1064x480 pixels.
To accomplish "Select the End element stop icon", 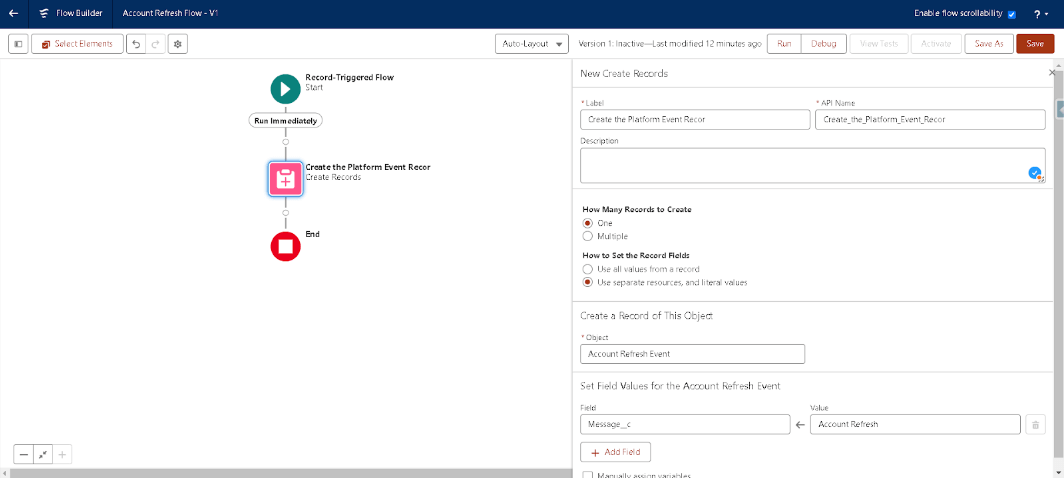I will [285, 246].
